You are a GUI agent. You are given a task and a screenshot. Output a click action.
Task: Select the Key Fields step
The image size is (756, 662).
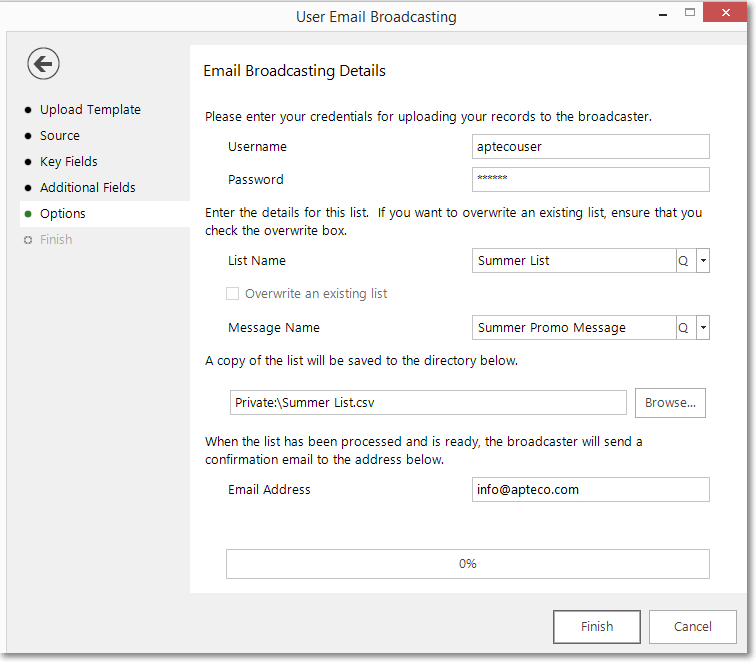click(x=68, y=162)
